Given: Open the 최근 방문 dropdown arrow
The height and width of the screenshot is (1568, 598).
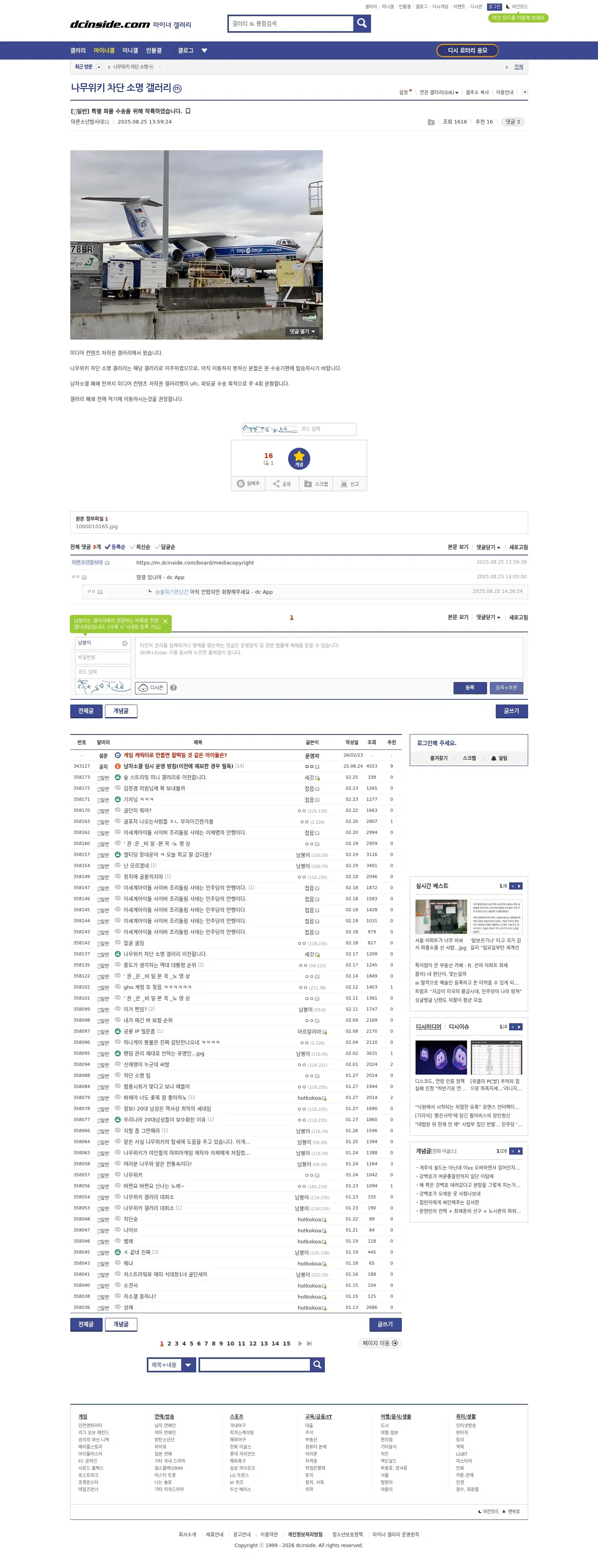Looking at the screenshot, I should [99, 67].
